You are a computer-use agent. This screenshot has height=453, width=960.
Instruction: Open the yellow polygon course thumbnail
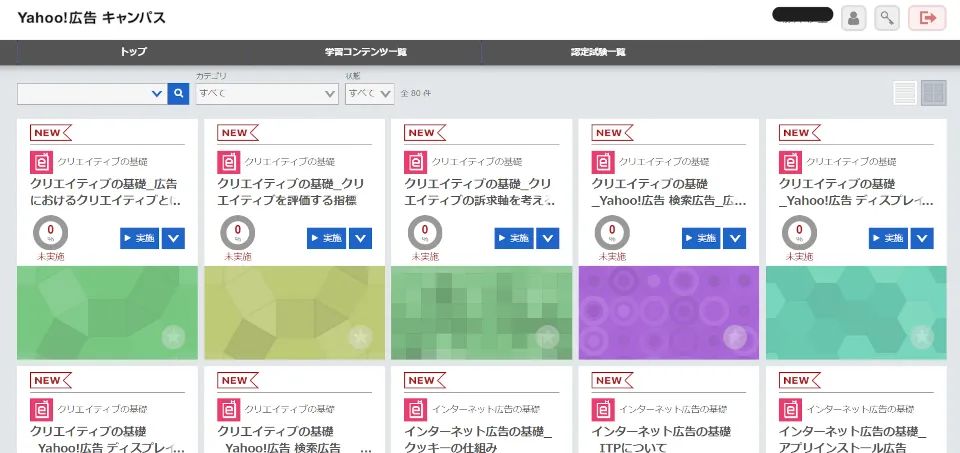[x=294, y=313]
